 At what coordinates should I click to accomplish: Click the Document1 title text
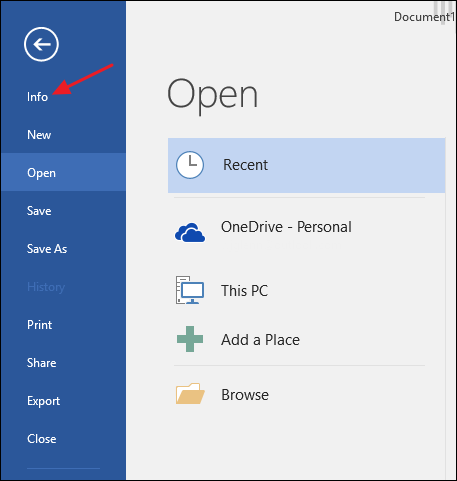pyautogui.click(x=424, y=17)
